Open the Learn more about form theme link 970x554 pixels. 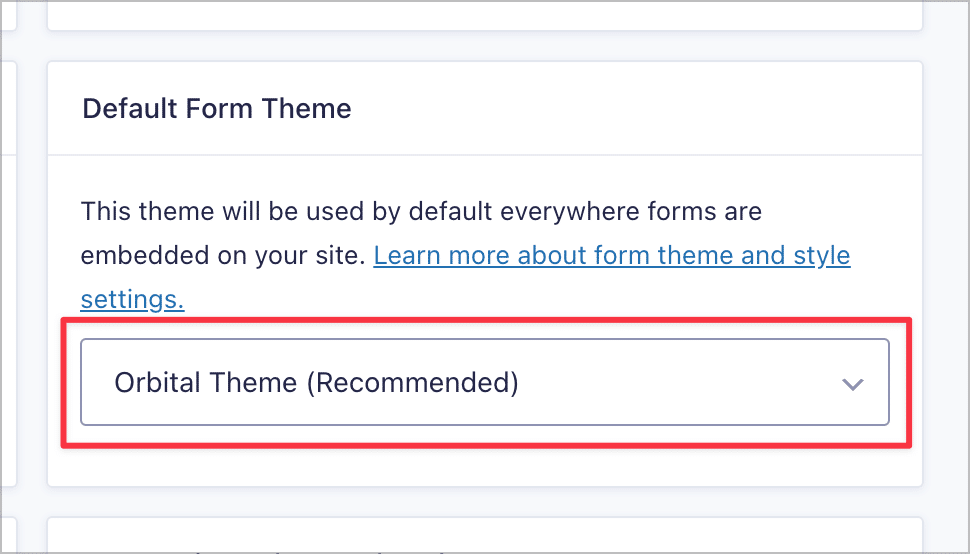coord(611,255)
